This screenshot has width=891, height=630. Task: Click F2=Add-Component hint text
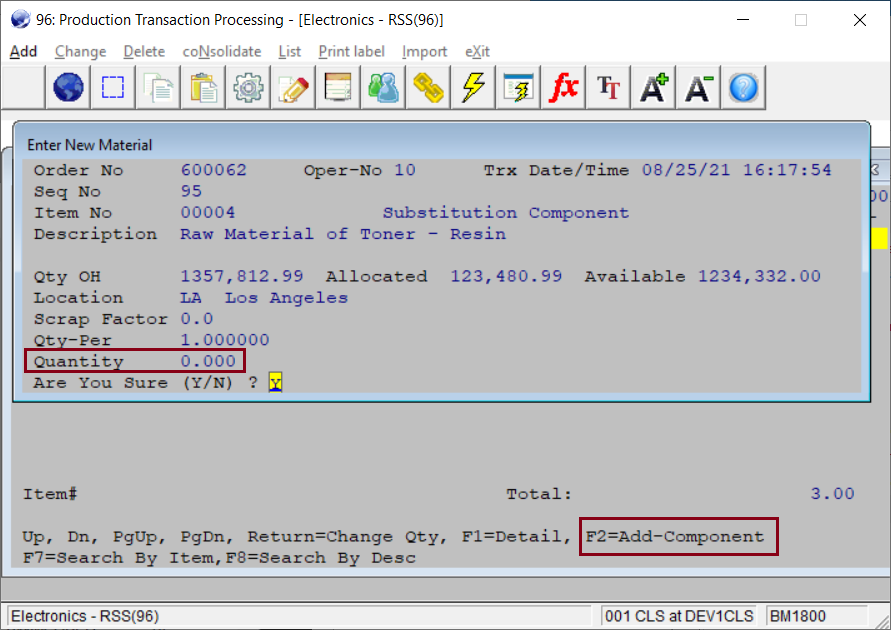point(675,536)
